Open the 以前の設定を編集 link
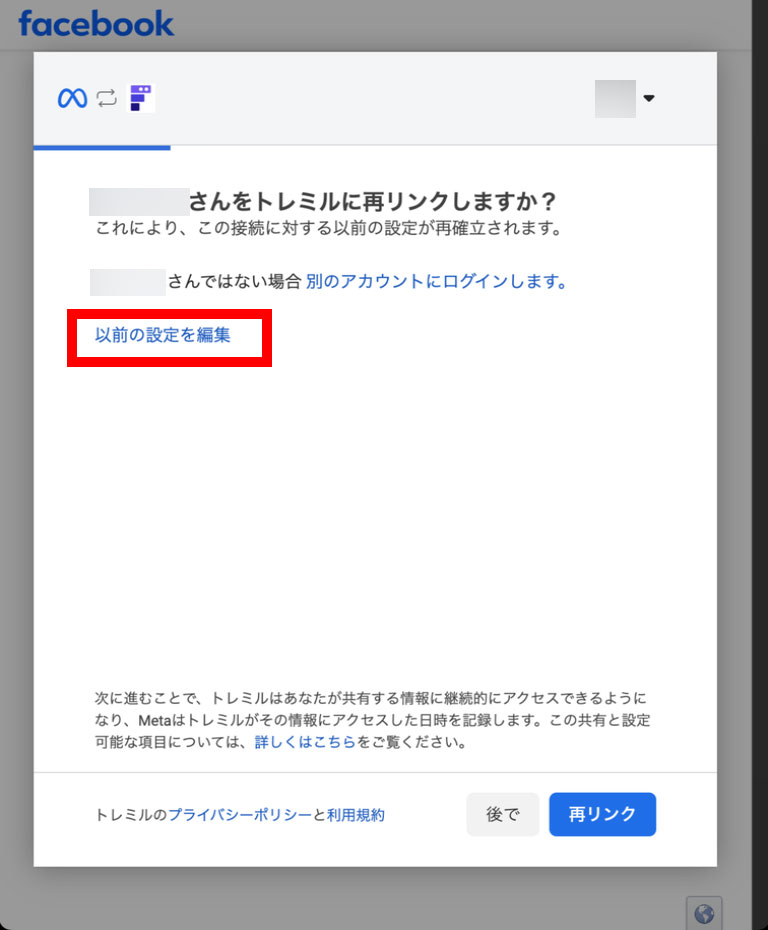 pyautogui.click(x=163, y=336)
